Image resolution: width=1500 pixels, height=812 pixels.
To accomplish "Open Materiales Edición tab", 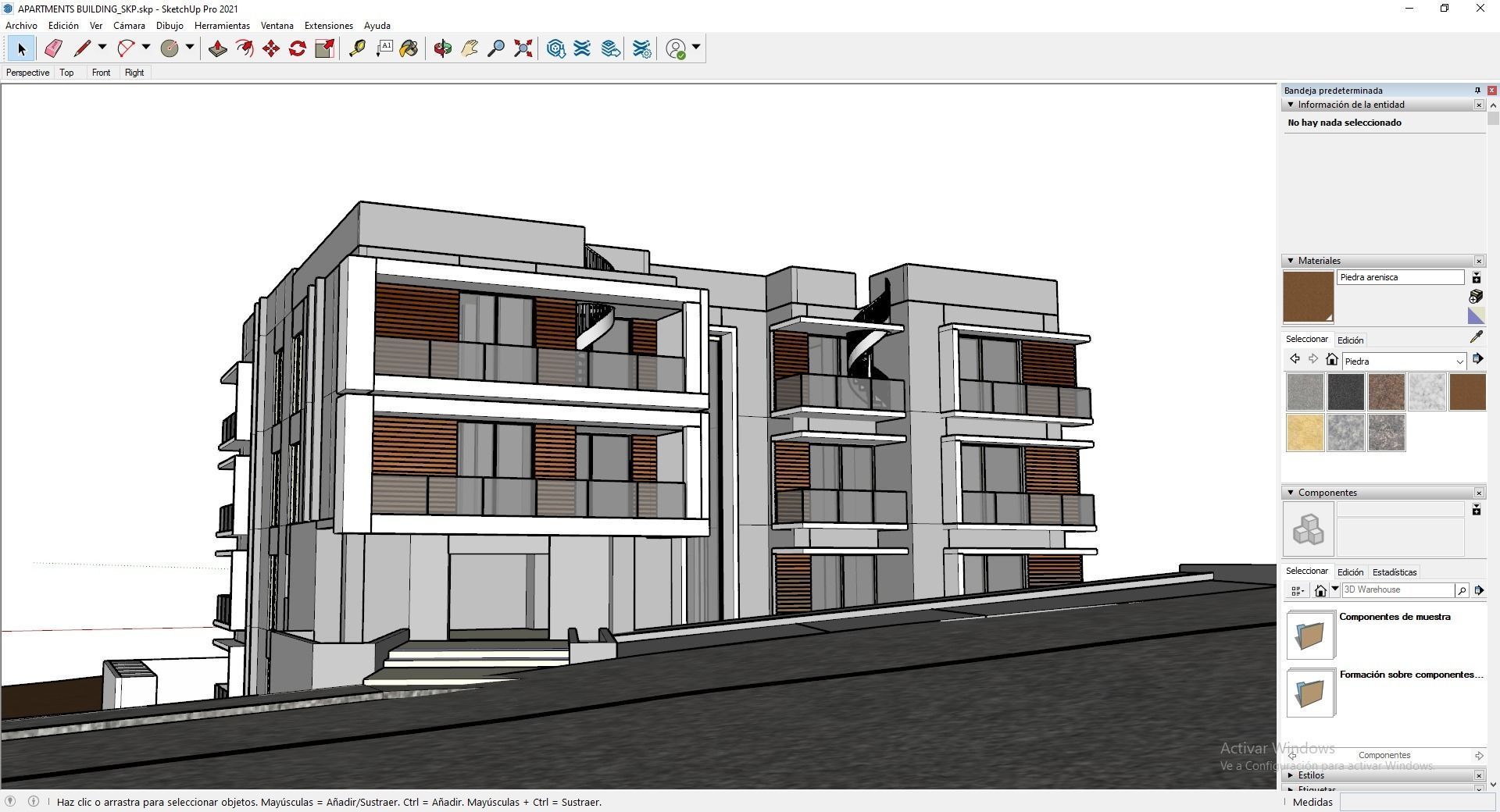I will [1350, 340].
